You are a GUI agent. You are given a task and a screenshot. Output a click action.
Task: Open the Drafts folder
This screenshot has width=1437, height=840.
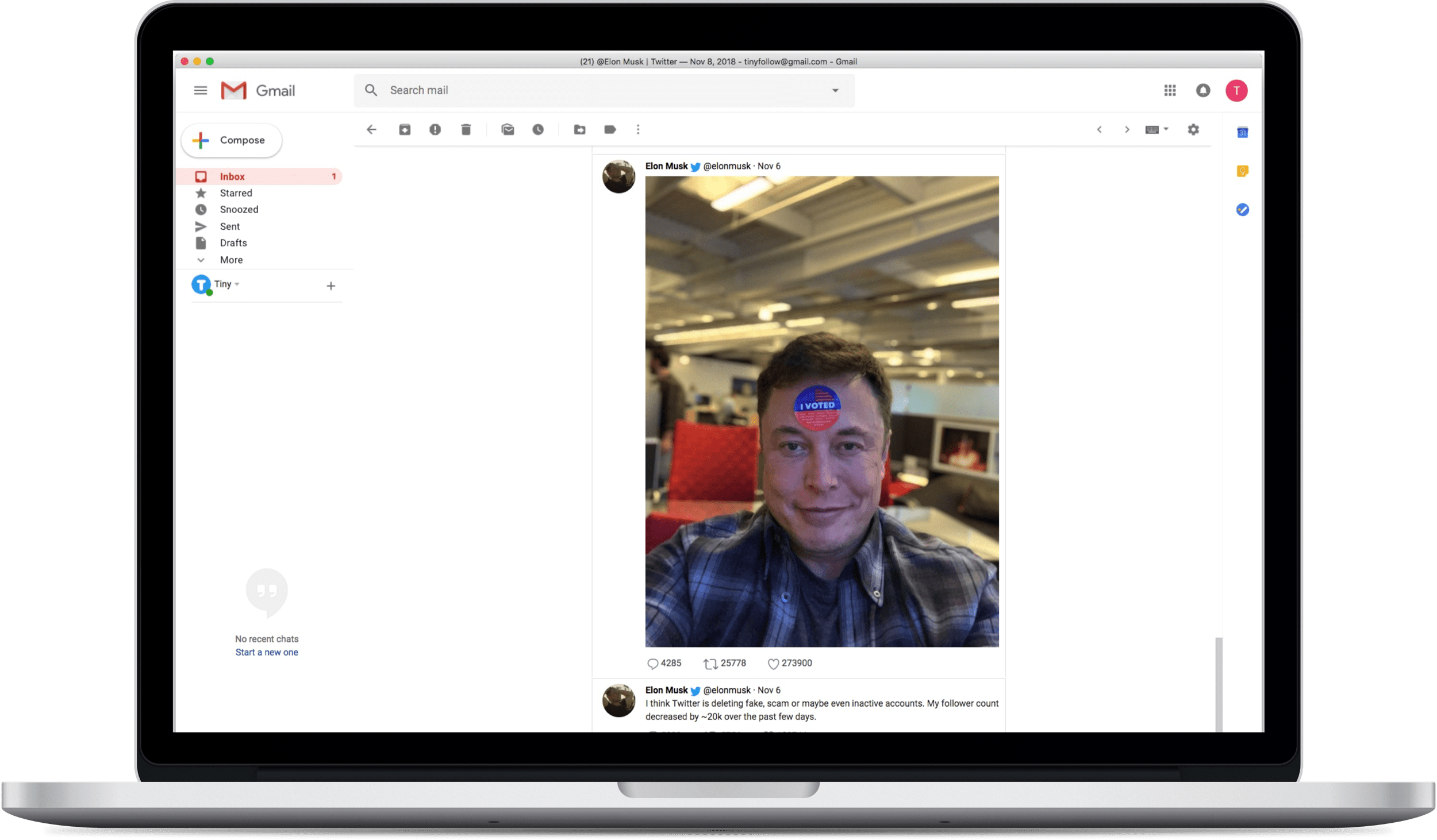(x=233, y=243)
